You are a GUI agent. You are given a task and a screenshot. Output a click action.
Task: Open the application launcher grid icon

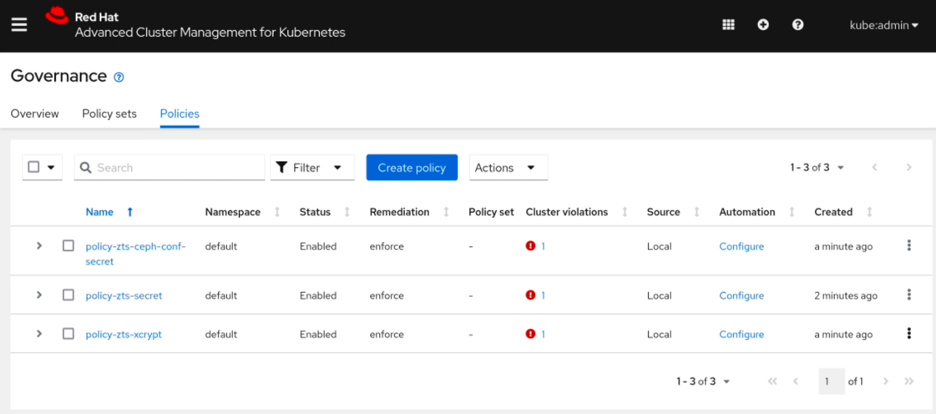pyautogui.click(x=728, y=25)
